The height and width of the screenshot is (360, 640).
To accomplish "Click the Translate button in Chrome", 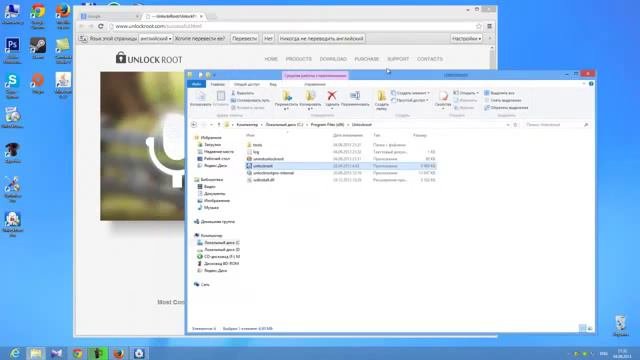I will 244,38.
